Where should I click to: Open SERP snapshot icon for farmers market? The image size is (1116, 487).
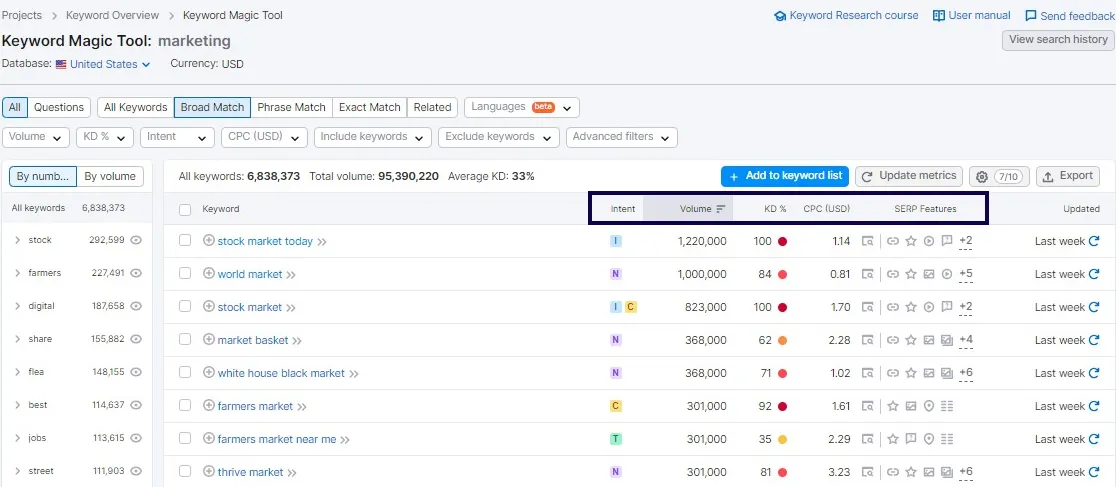pos(867,406)
